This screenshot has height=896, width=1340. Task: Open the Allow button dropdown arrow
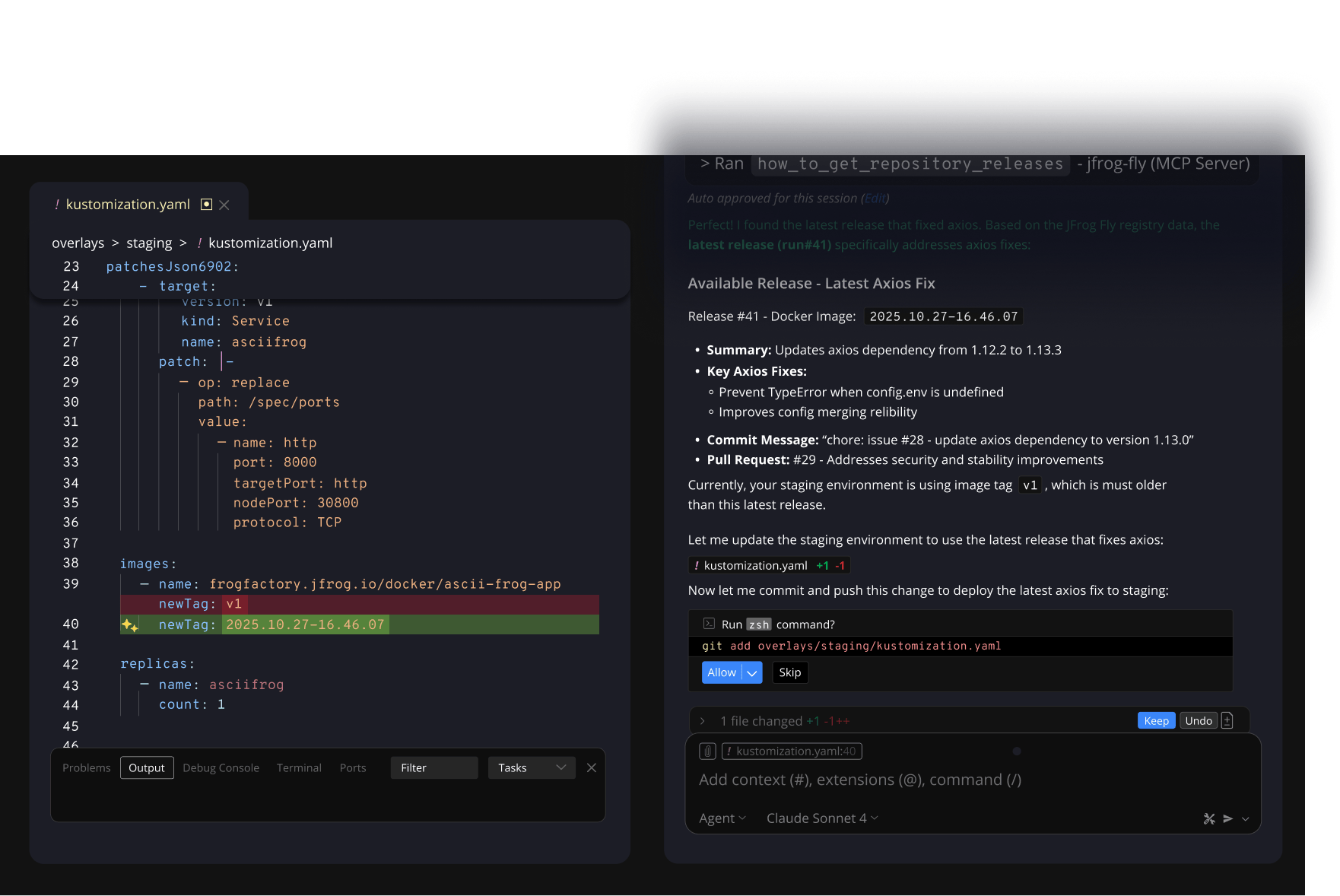(752, 673)
